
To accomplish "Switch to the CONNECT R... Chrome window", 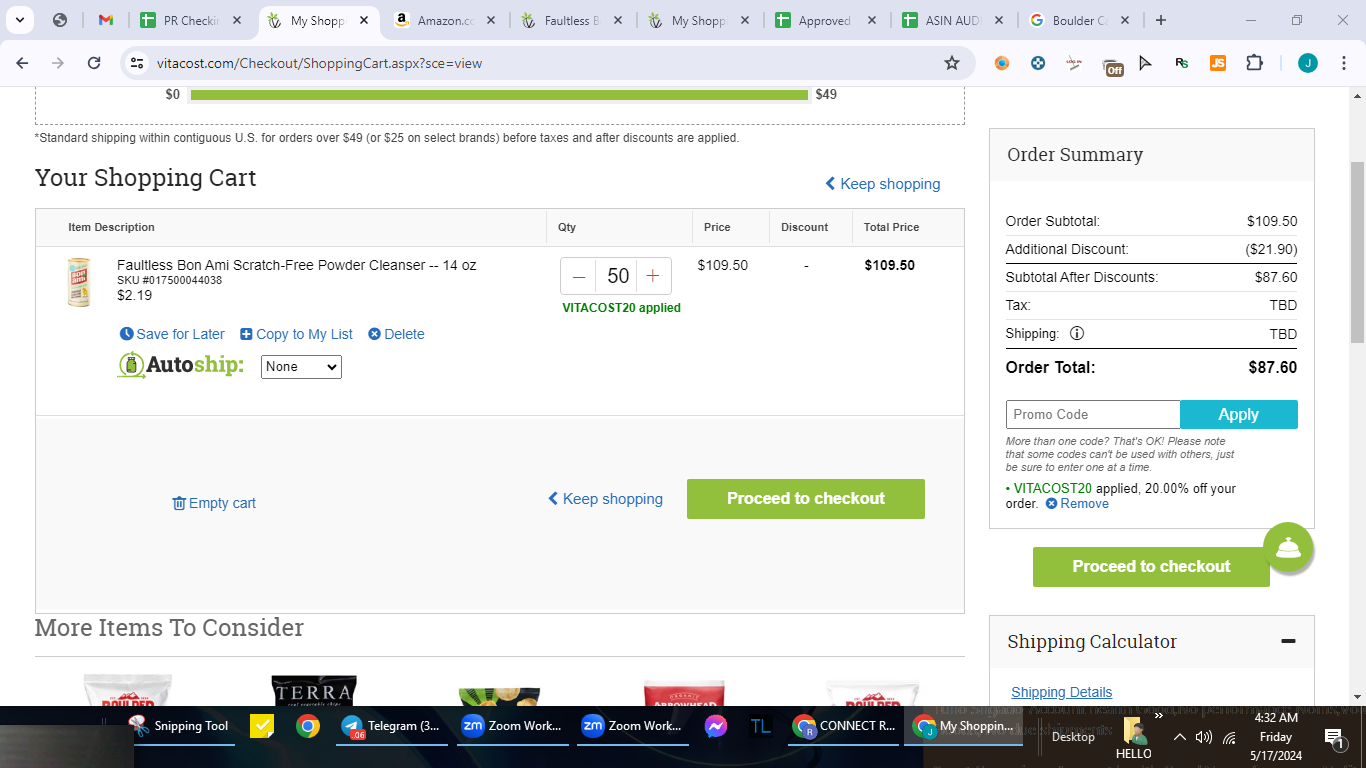I will pyautogui.click(x=845, y=726).
